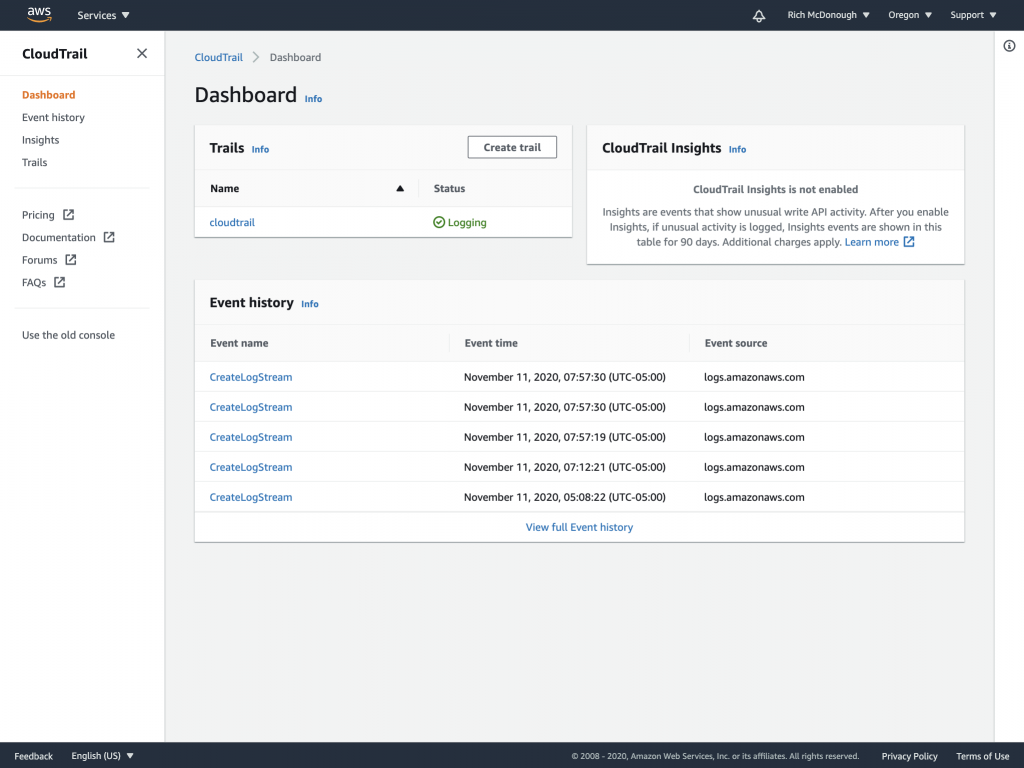Open the Services menu
Viewport: 1024px width, 768px height.
click(x=102, y=15)
